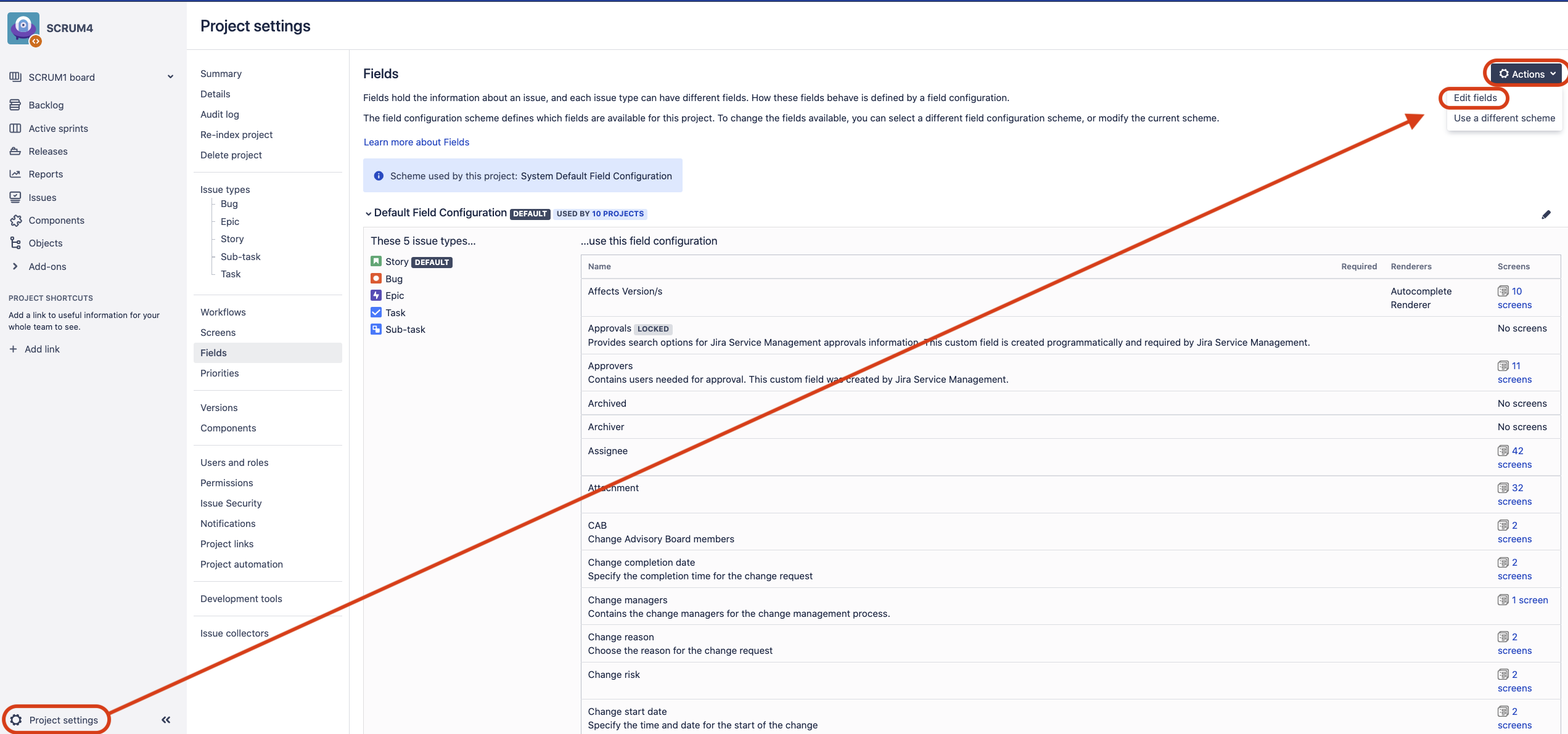This screenshot has width=1568, height=734.
Task: Select Workflows in project settings navigation
Action: pos(223,312)
